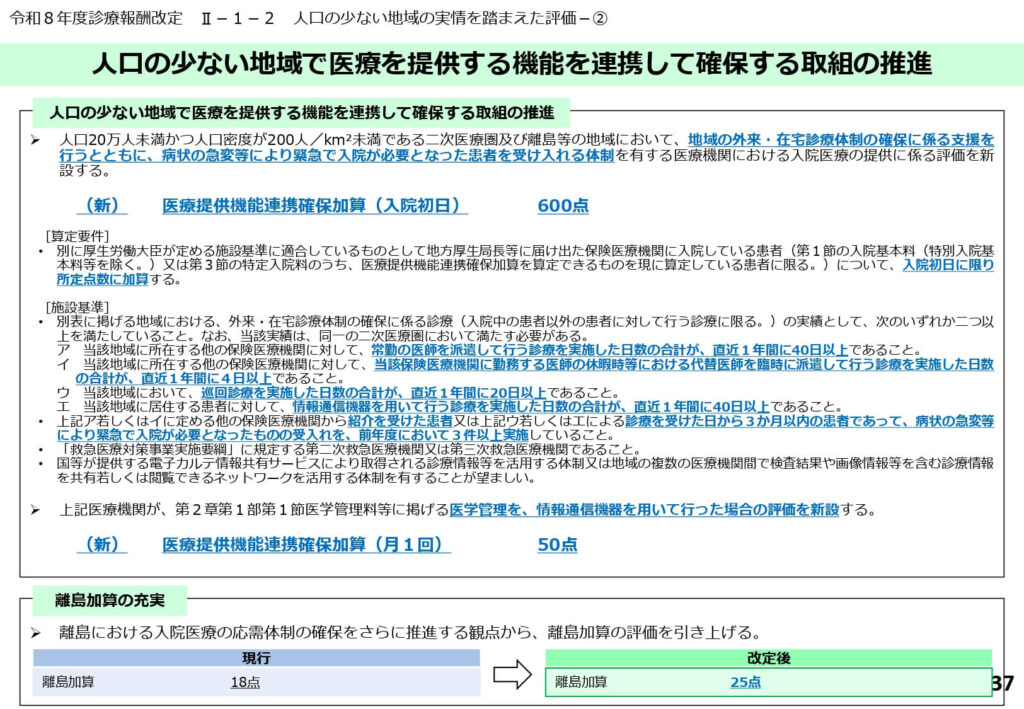Click the 改定後 green table header
1024x709 pixels.
pyautogui.click(x=768, y=658)
